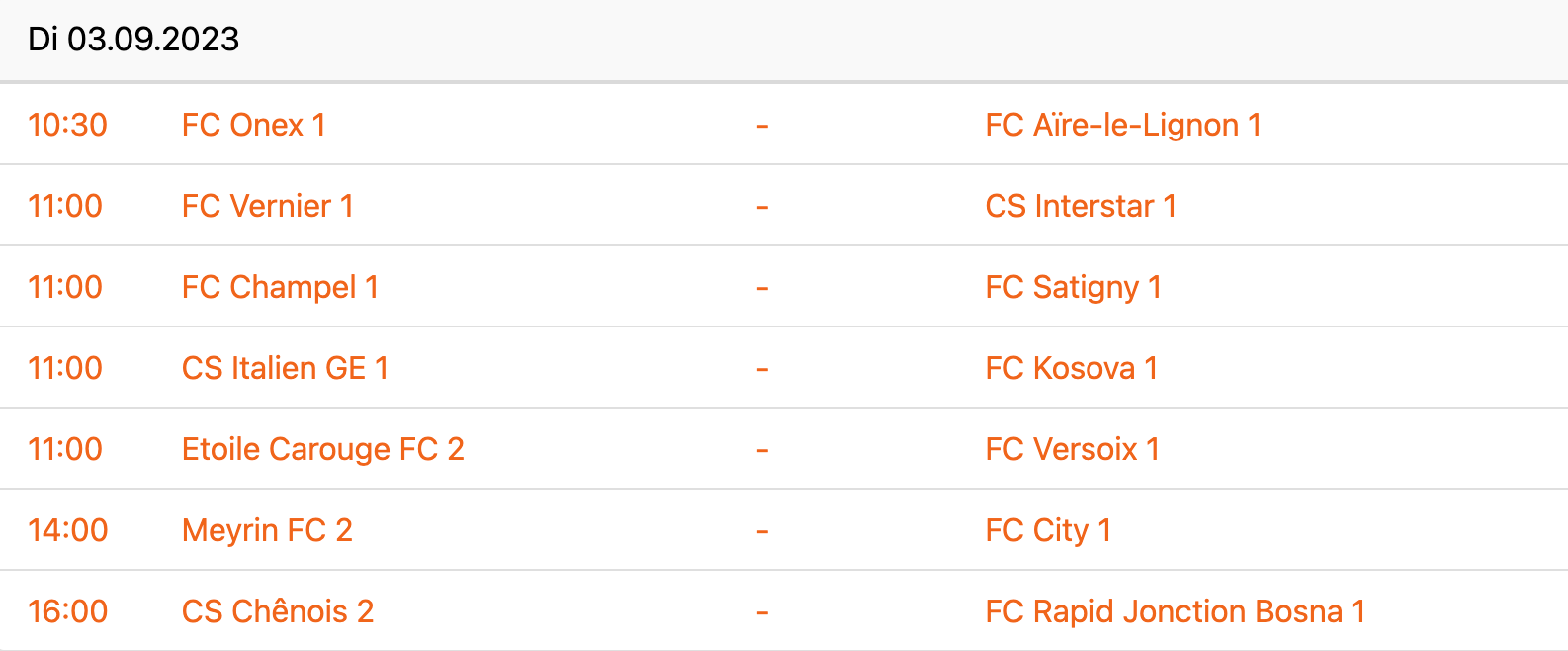
Task: Click the FC Champel 1 link
Action: click(x=280, y=287)
